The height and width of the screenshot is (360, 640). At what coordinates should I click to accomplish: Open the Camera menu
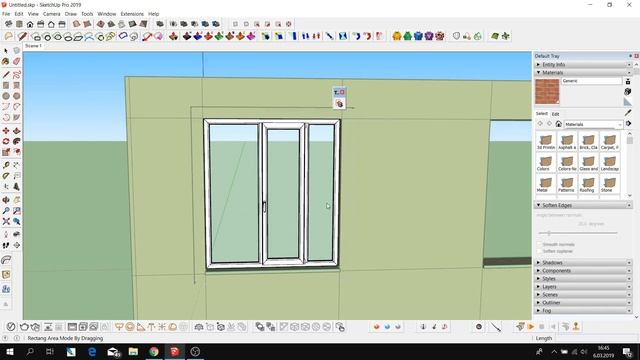(51, 14)
